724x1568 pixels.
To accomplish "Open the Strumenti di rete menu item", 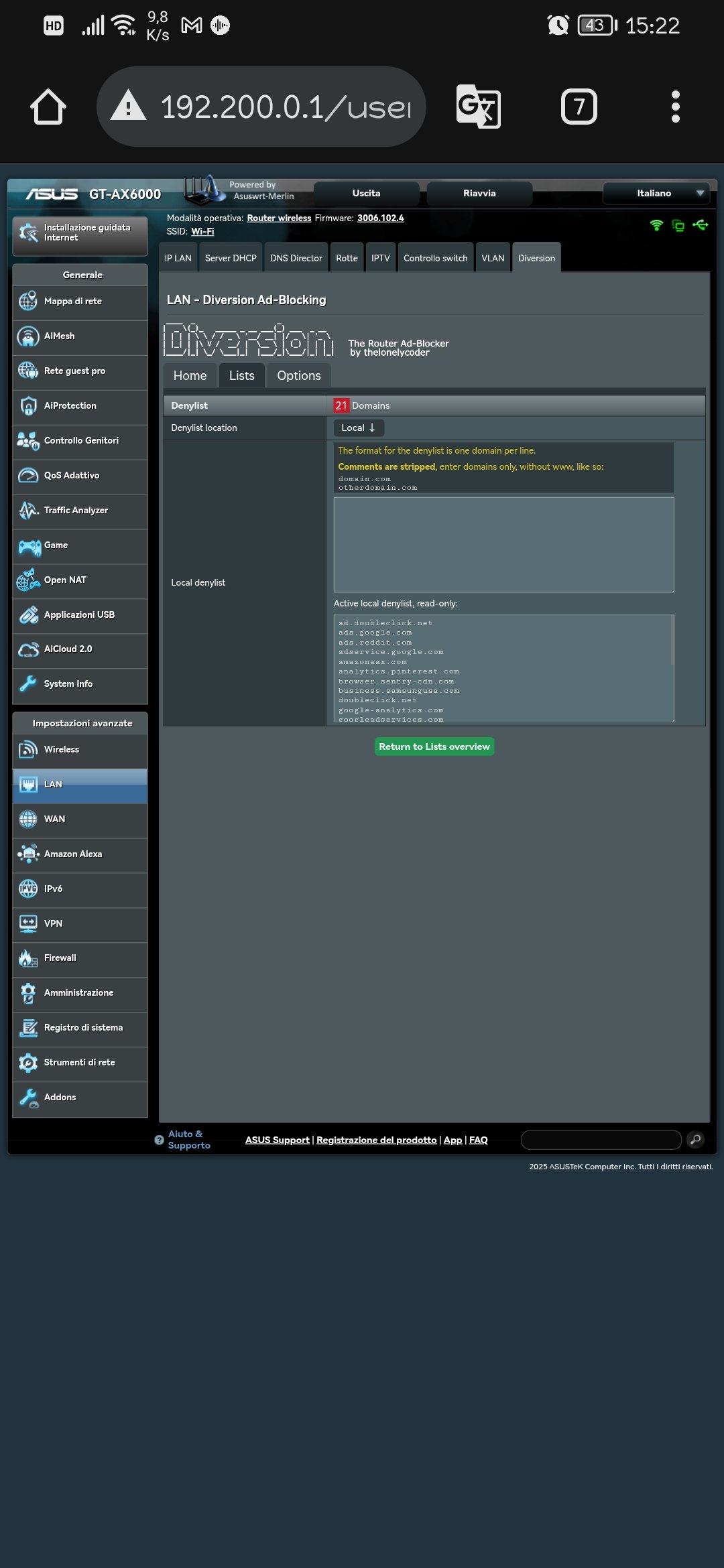I will [x=80, y=1063].
